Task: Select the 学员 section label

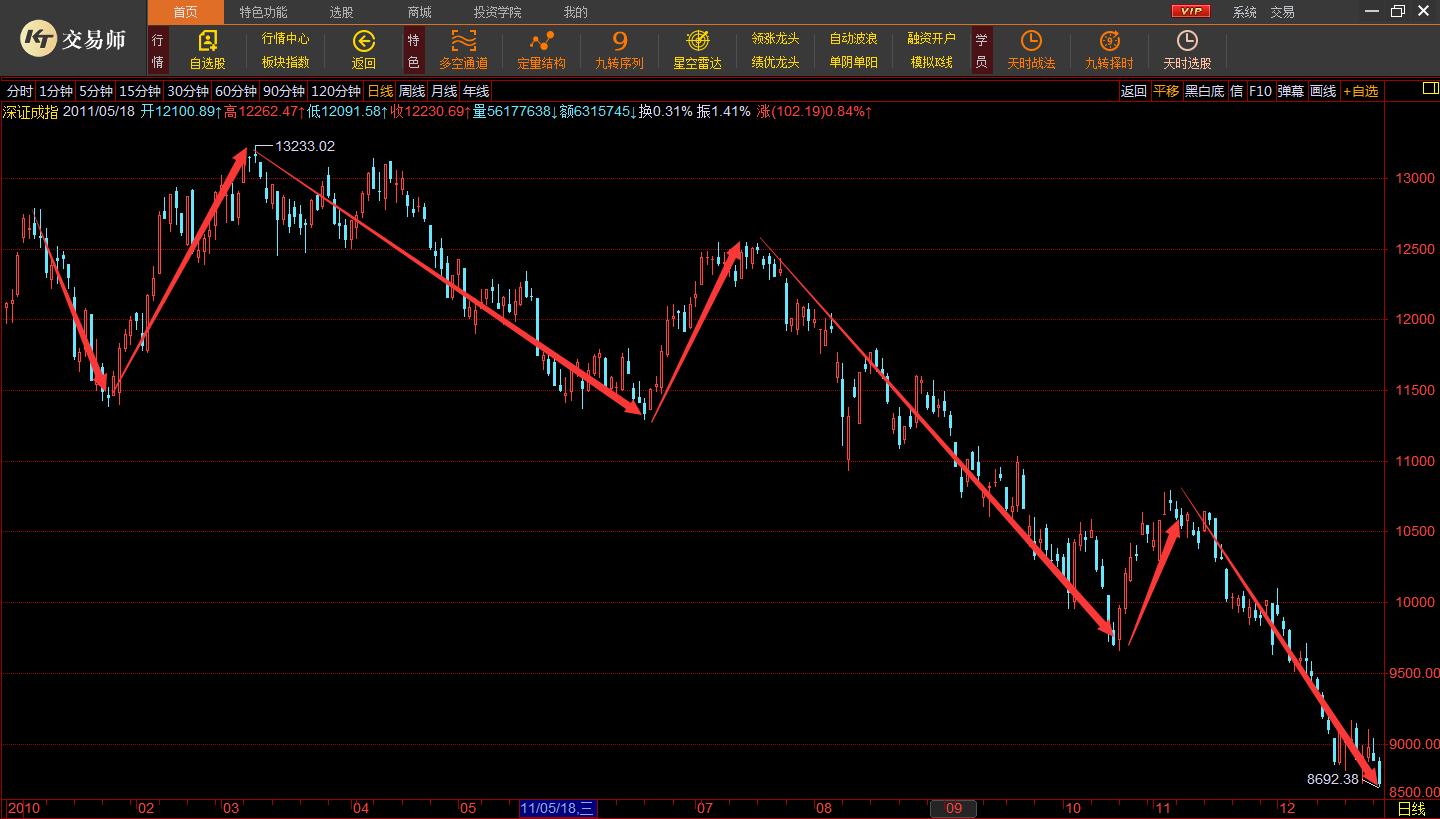Action: click(981, 51)
